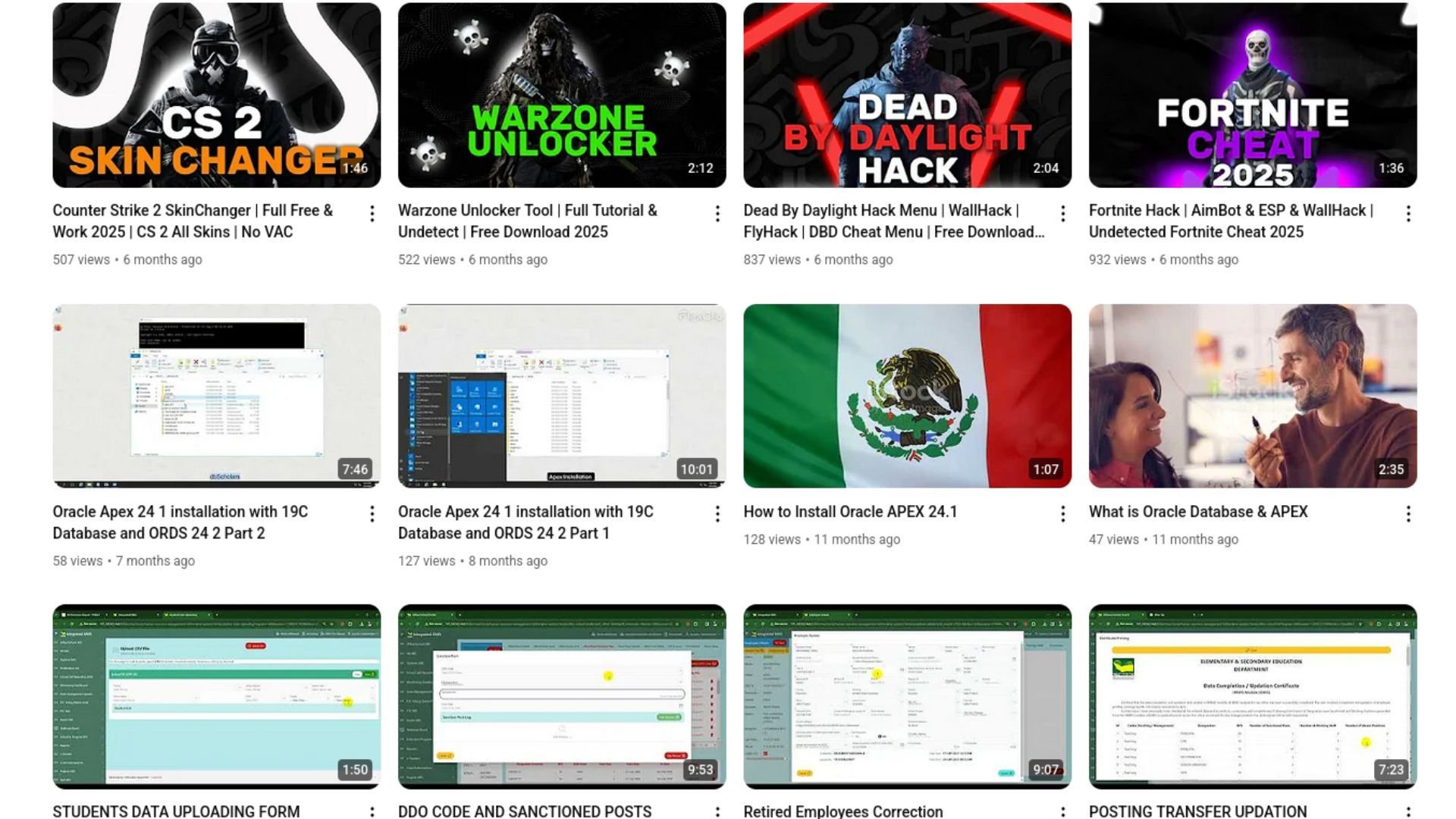
Task: Open options menu for Counter Strike 2 SkinChanger video
Action: pos(372,214)
